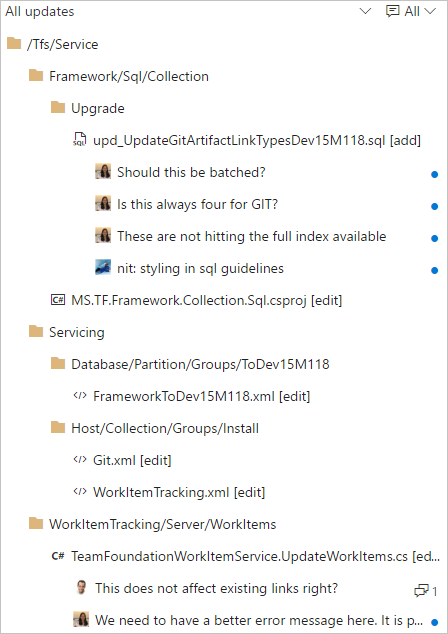Image resolution: width=448 pixels, height=634 pixels.
Task: Click the SQL file icon for upd_UpdateGitArtifactLinkTypesDev15M118.sql
Action: point(79,140)
